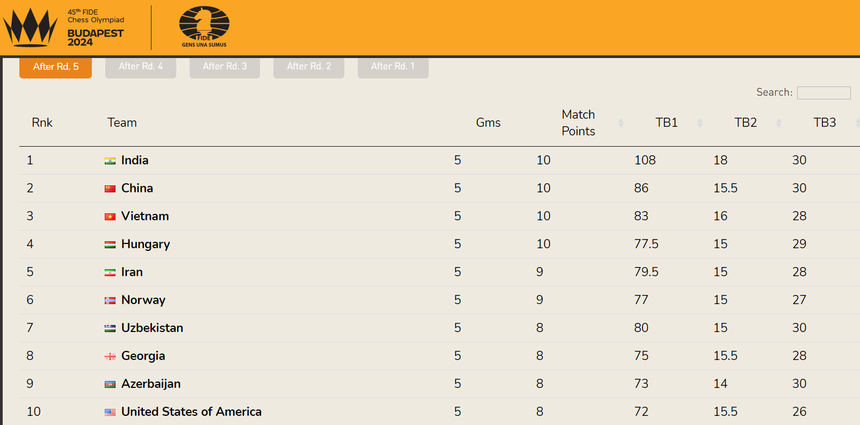The width and height of the screenshot is (860, 425).
Task: Click the Azerbaijan team name
Action: point(149,384)
